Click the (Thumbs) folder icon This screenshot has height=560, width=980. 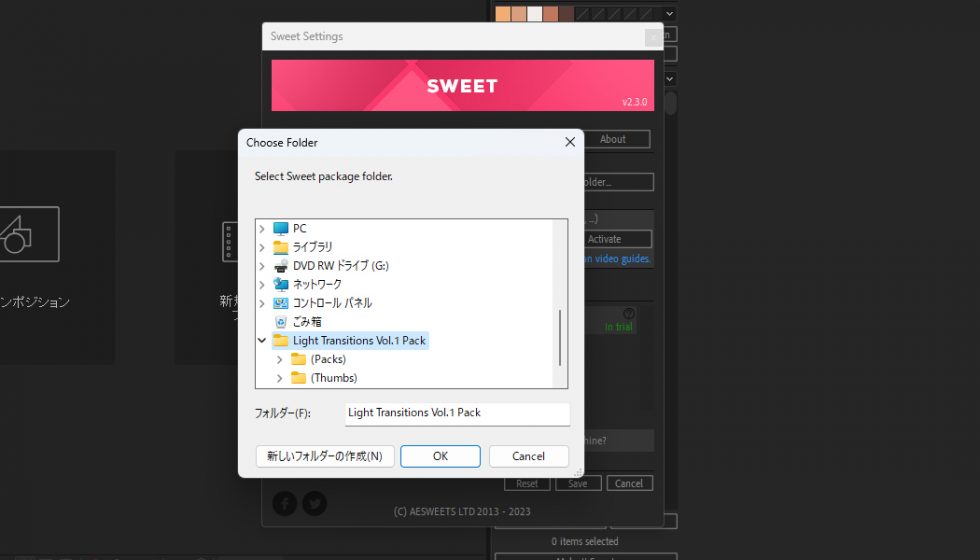click(298, 378)
